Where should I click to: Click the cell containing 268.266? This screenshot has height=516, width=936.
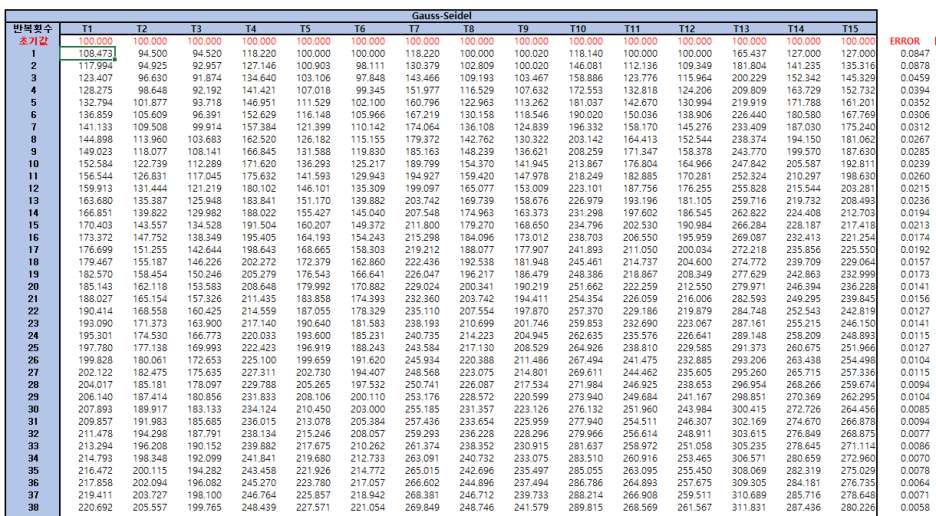(x=795, y=385)
